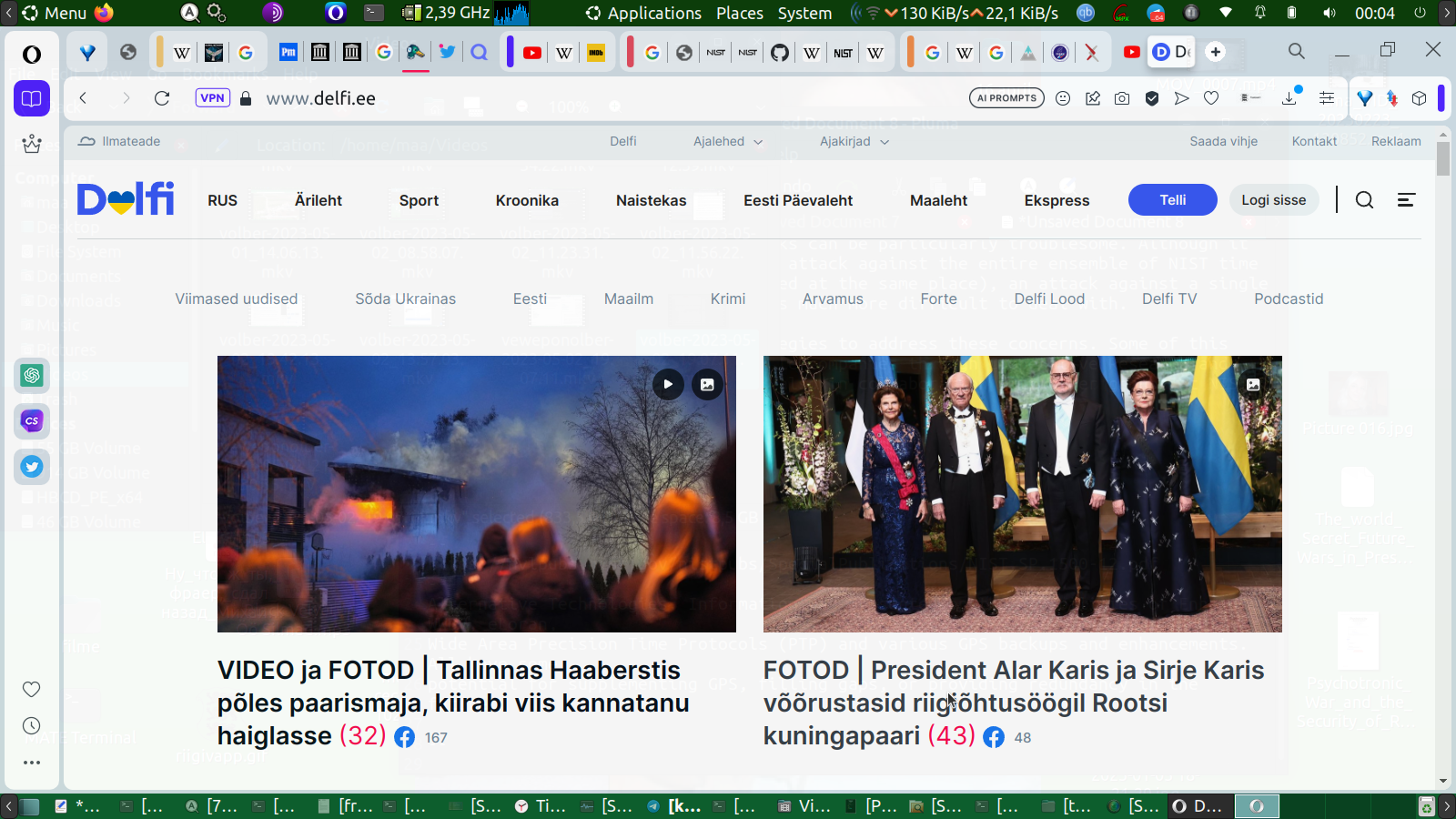Open ChatSonic sidebar icon
The image size is (1456, 819).
click(x=32, y=420)
